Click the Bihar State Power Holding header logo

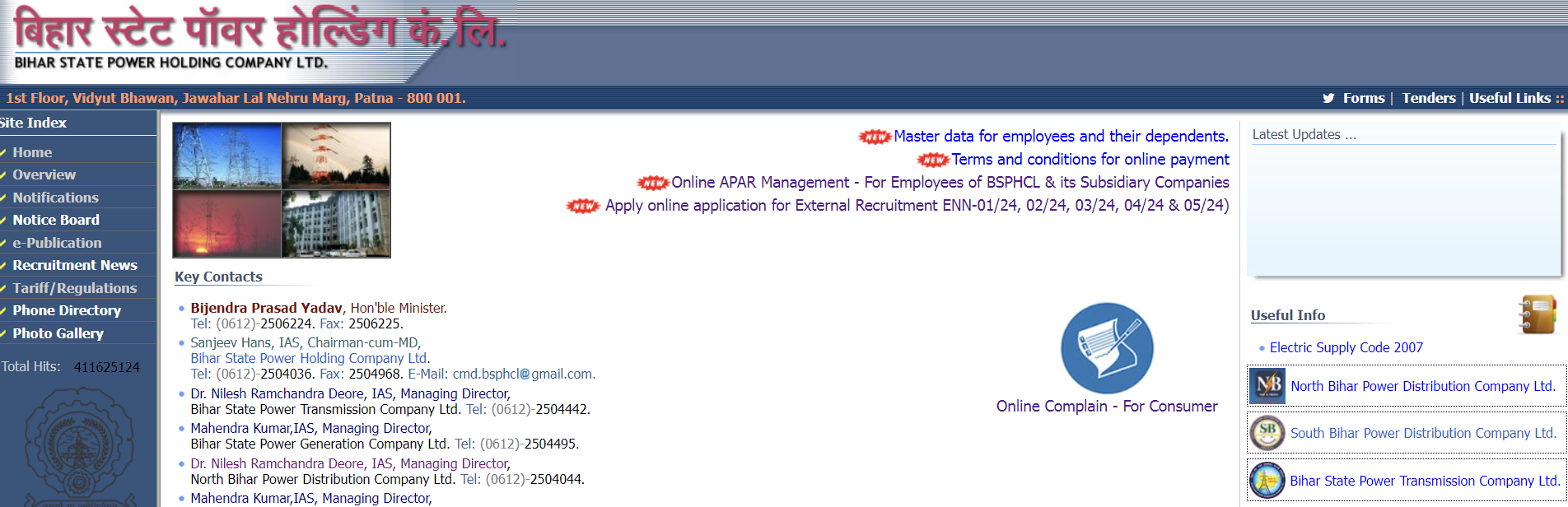click(x=259, y=39)
